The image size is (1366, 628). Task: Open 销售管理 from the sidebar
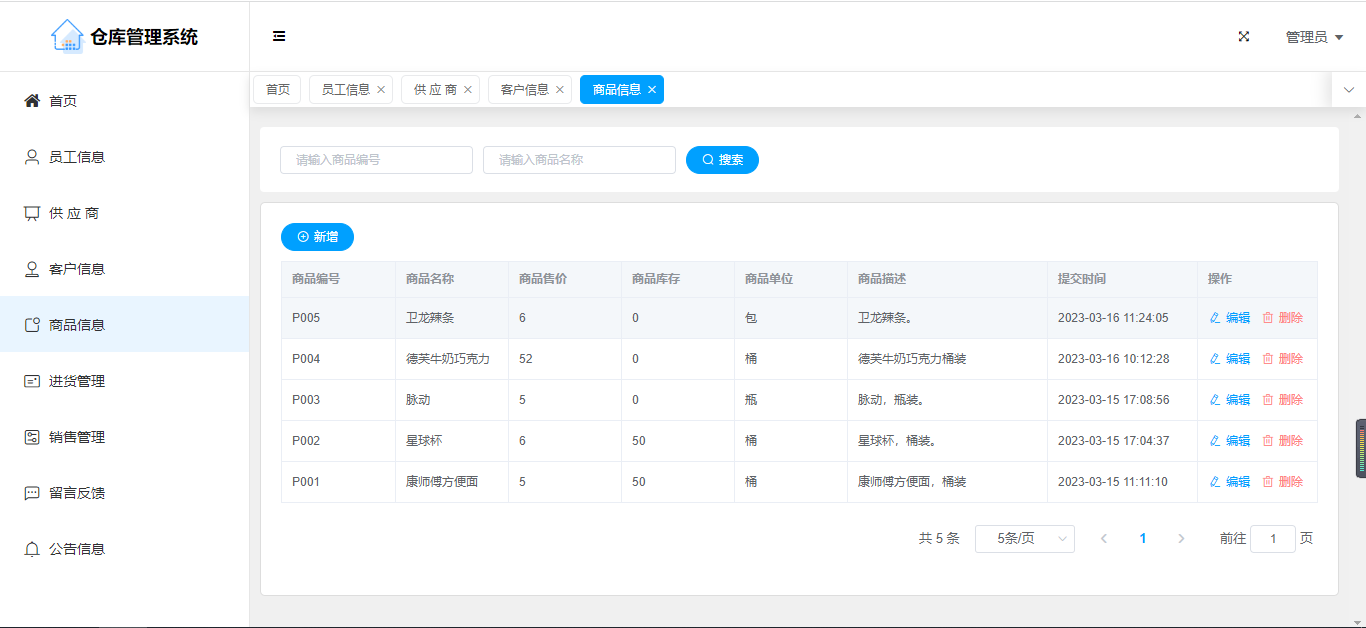point(77,437)
